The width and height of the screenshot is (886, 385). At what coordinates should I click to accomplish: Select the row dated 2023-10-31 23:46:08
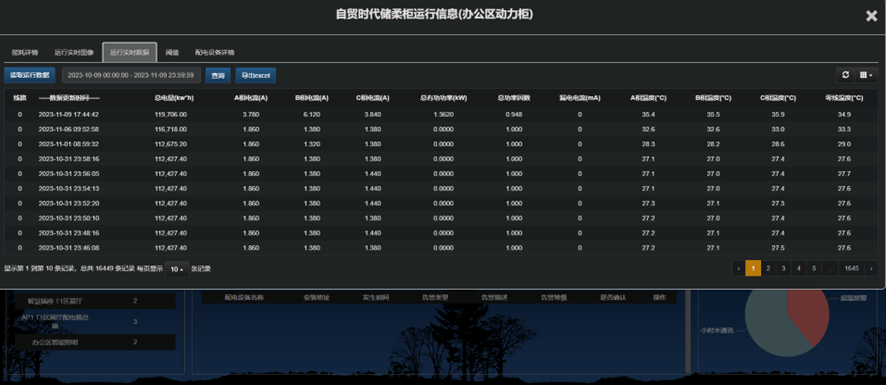tap(441, 247)
